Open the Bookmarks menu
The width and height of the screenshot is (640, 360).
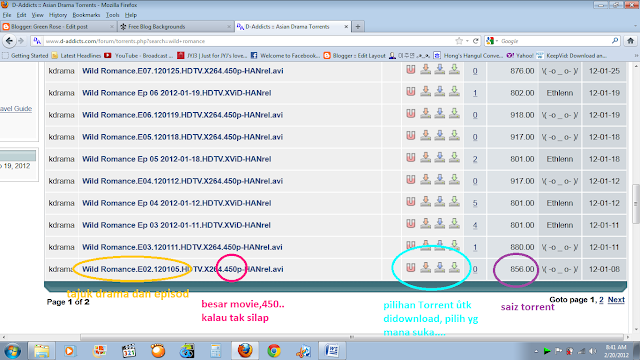point(86,15)
